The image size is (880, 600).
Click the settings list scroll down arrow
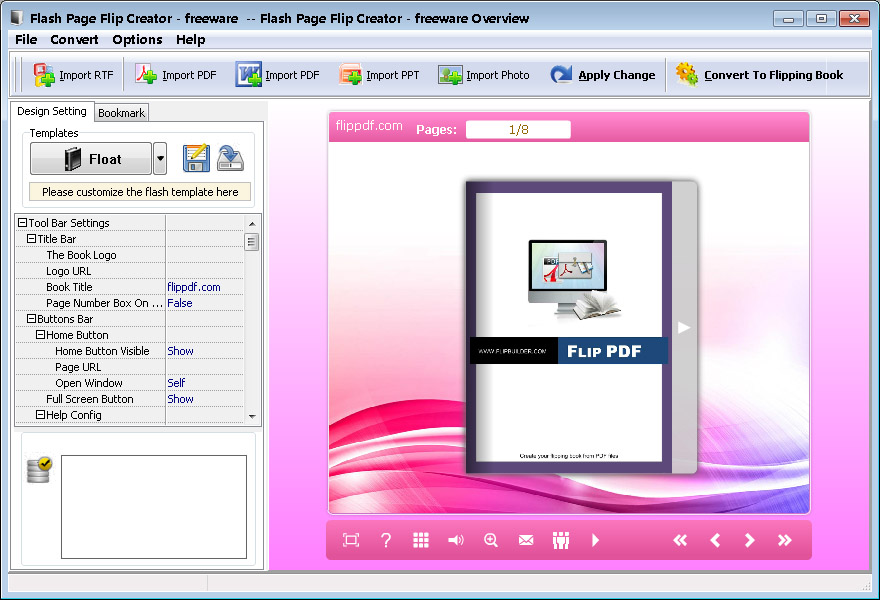[252, 416]
